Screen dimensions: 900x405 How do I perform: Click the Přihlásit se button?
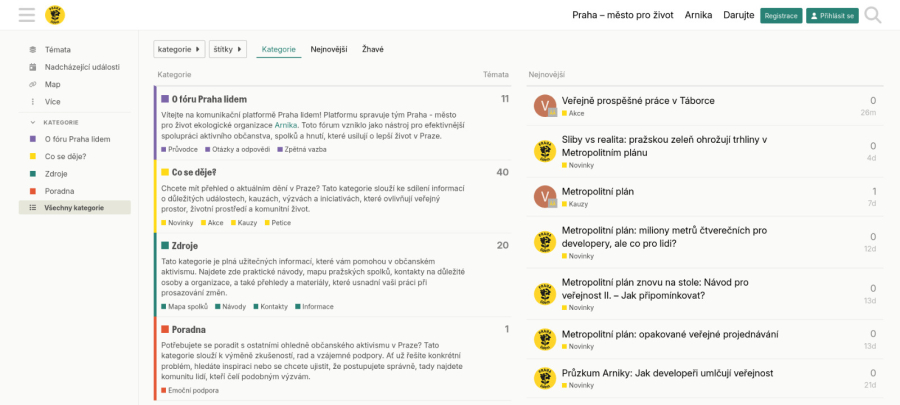pyautogui.click(x=832, y=16)
